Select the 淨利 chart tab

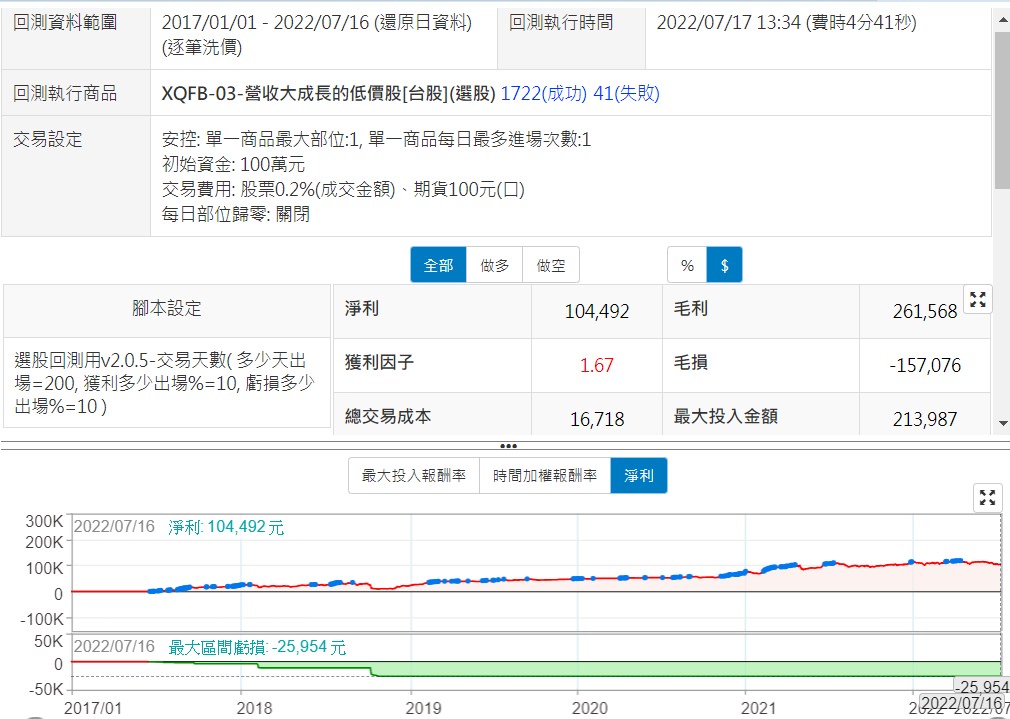point(639,476)
